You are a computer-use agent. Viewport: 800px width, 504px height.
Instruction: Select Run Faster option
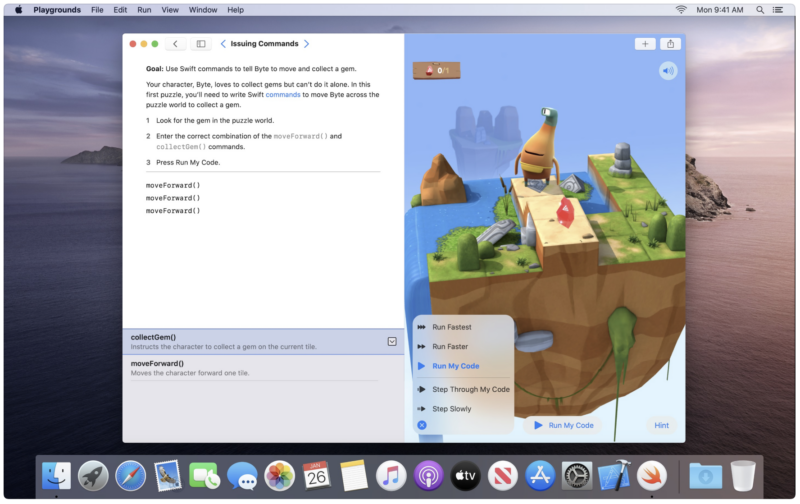(450, 346)
